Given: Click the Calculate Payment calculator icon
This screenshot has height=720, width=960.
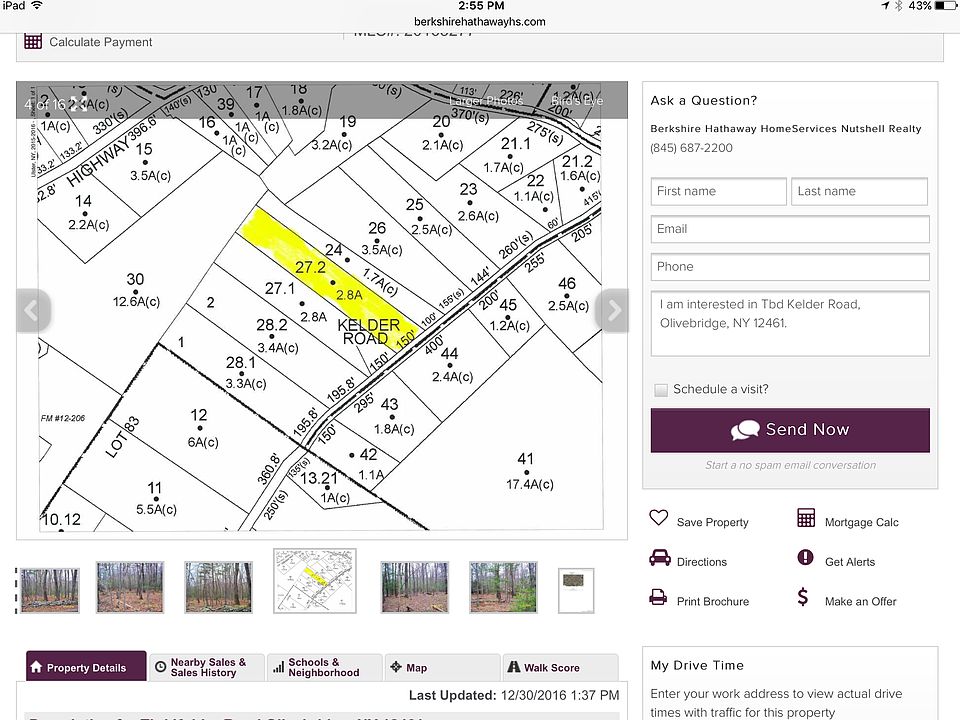Looking at the screenshot, I should coord(33,41).
